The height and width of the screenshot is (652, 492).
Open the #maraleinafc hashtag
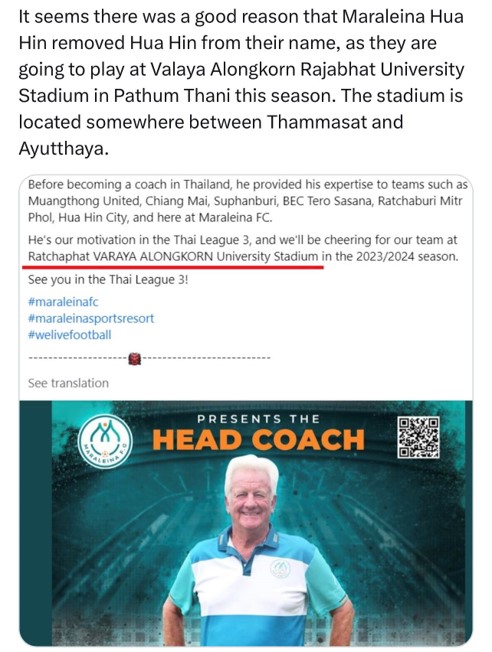click(63, 301)
